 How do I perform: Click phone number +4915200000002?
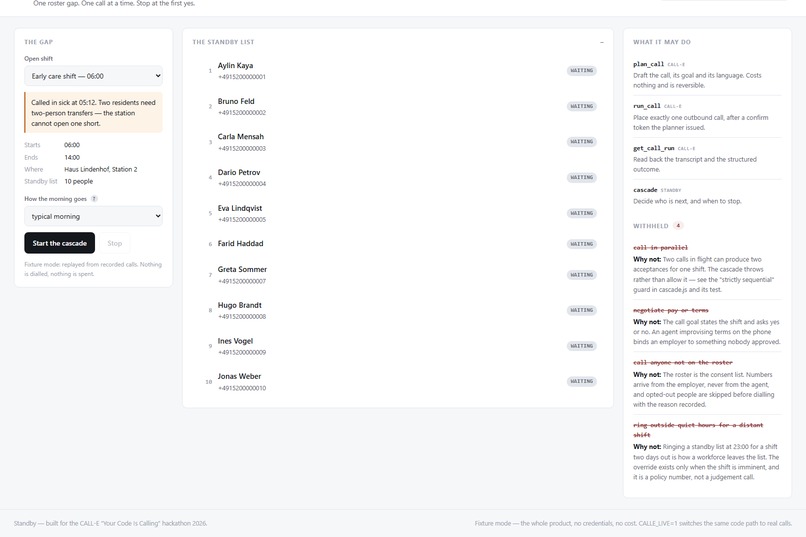(242, 113)
